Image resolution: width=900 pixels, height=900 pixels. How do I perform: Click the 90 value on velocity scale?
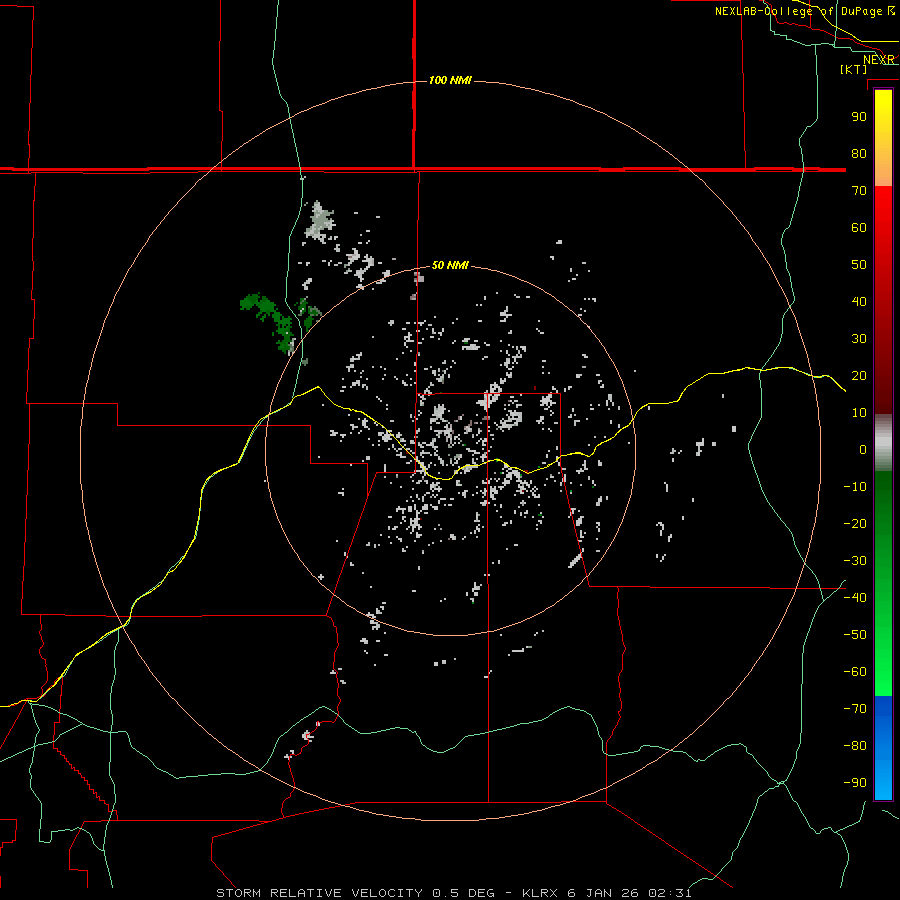tap(859, 117)
